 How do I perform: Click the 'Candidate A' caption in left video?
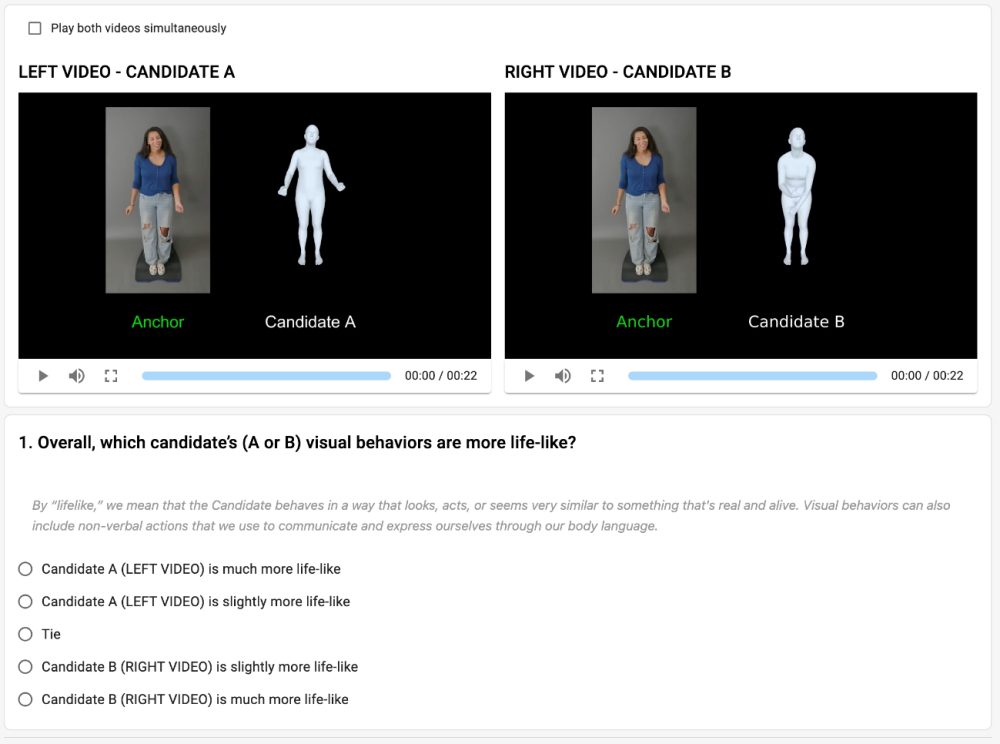coord(311,322)
